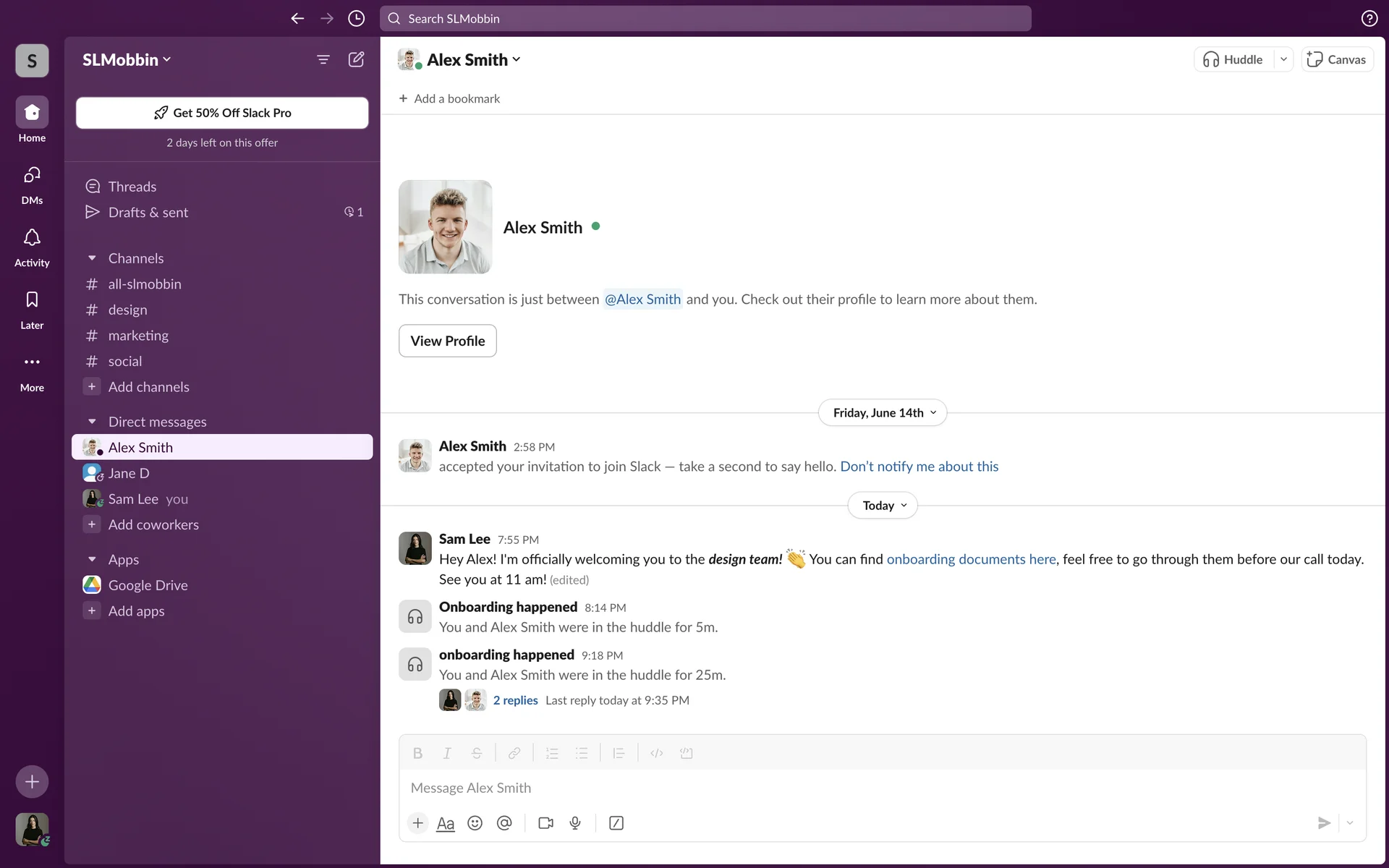Open the Activity tab
The width and height of the screenshot is (1389, 868).
(32, 247)
